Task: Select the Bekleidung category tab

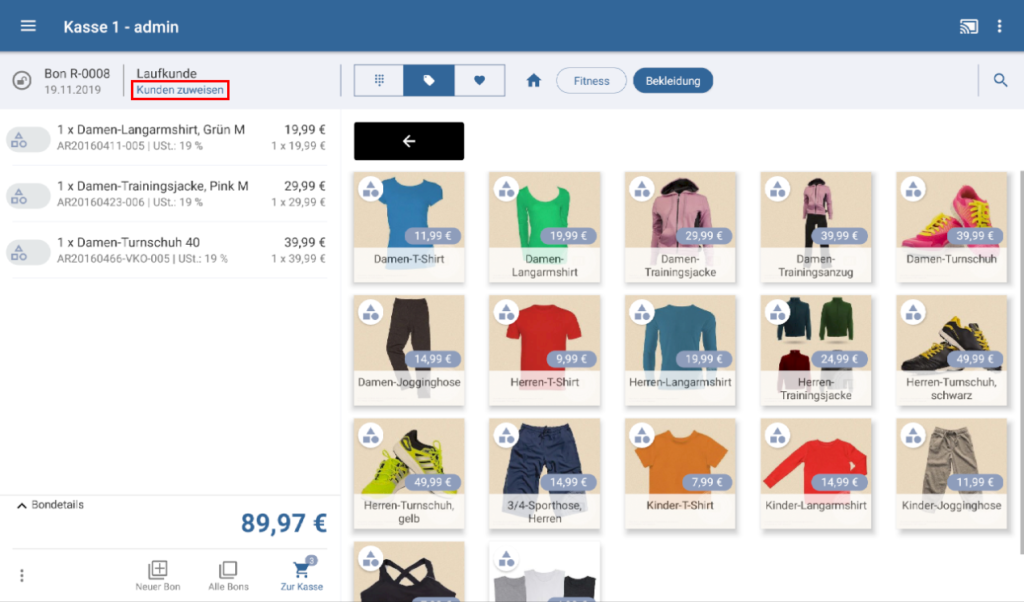Action: tap(672, 81)
